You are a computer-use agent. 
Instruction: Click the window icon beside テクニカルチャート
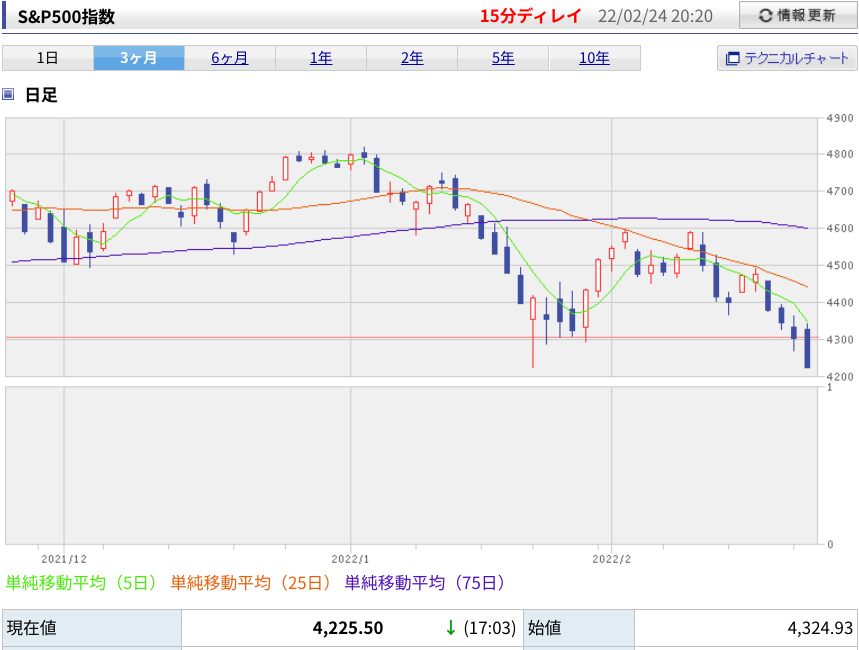(x=732, y=59)
